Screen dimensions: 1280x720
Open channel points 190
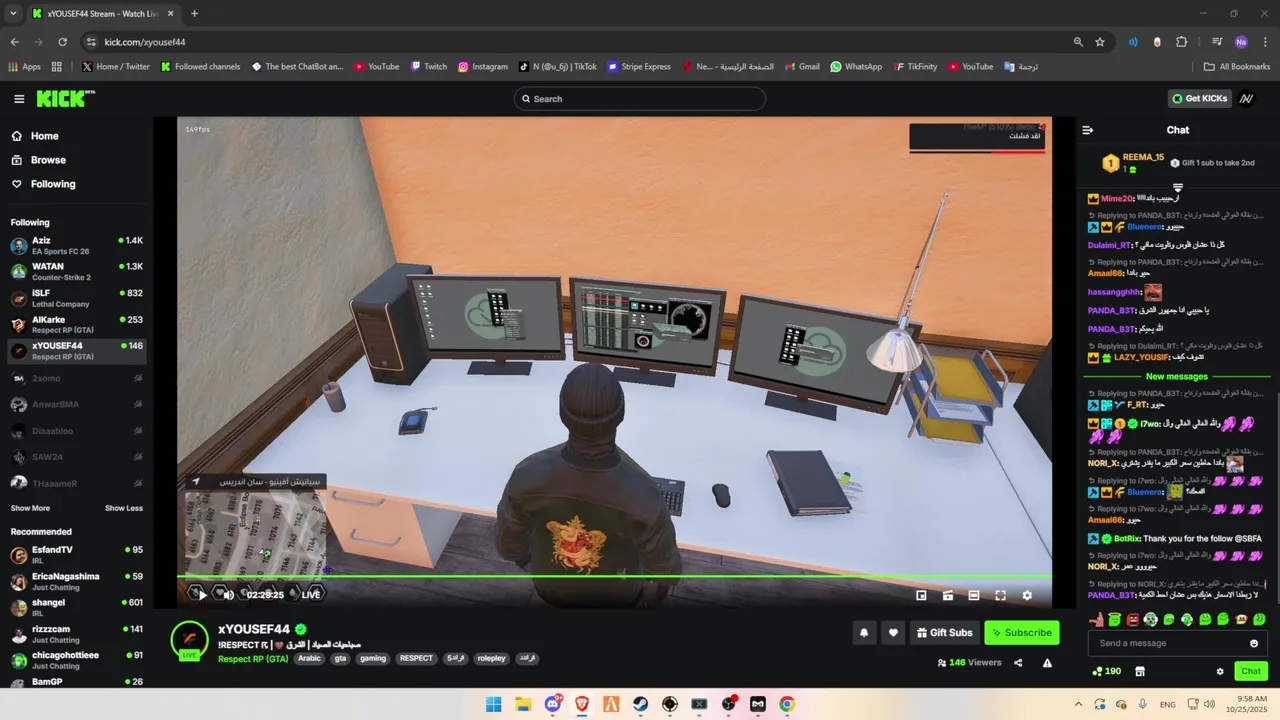tap(1106, 671)
